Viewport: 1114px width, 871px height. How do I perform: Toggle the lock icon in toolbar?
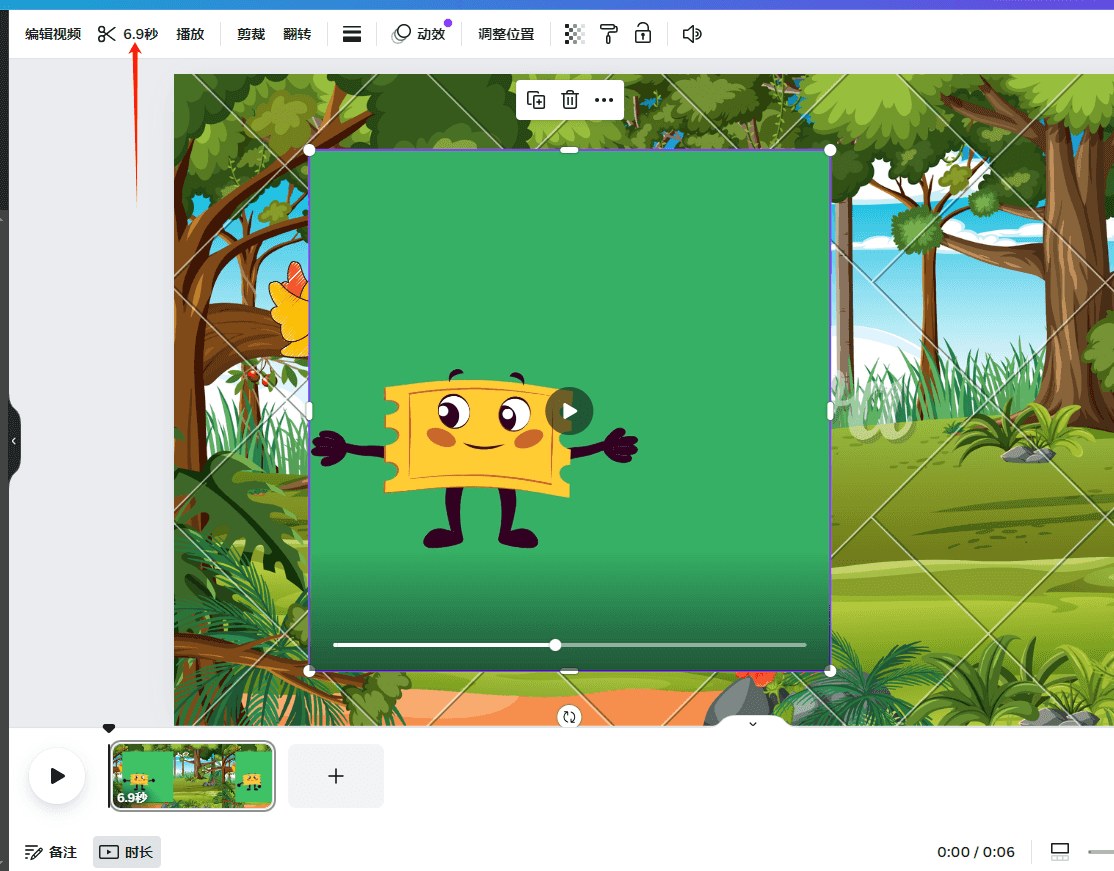point(643,33)
